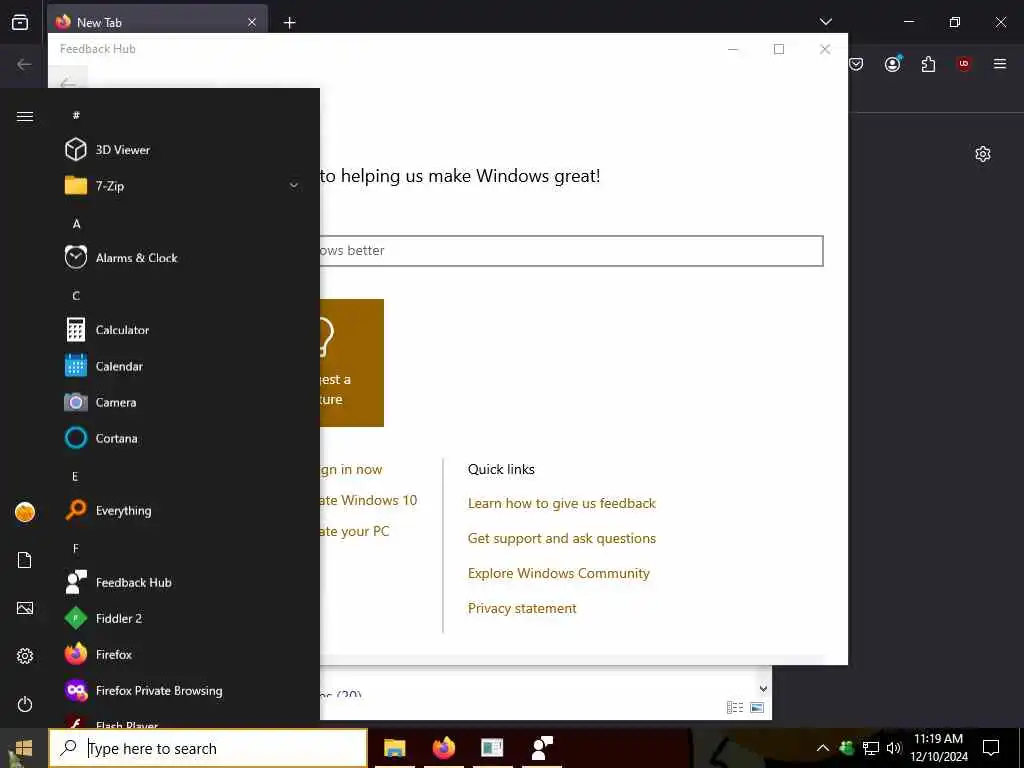Click the Power button in Start
Screen dimensions: 1024x768
(25, 704)
